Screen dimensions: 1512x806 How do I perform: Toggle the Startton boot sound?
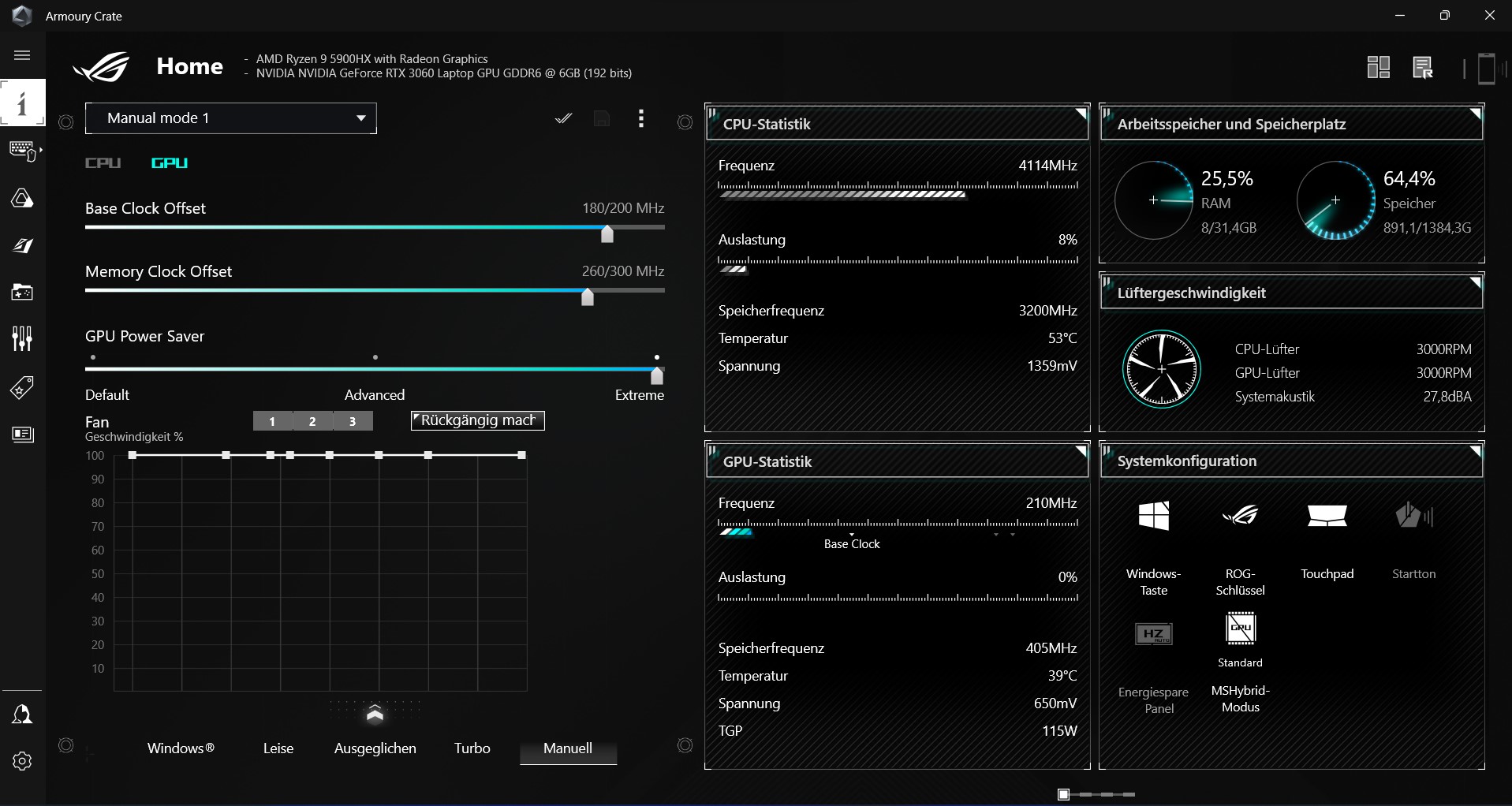1414,516
